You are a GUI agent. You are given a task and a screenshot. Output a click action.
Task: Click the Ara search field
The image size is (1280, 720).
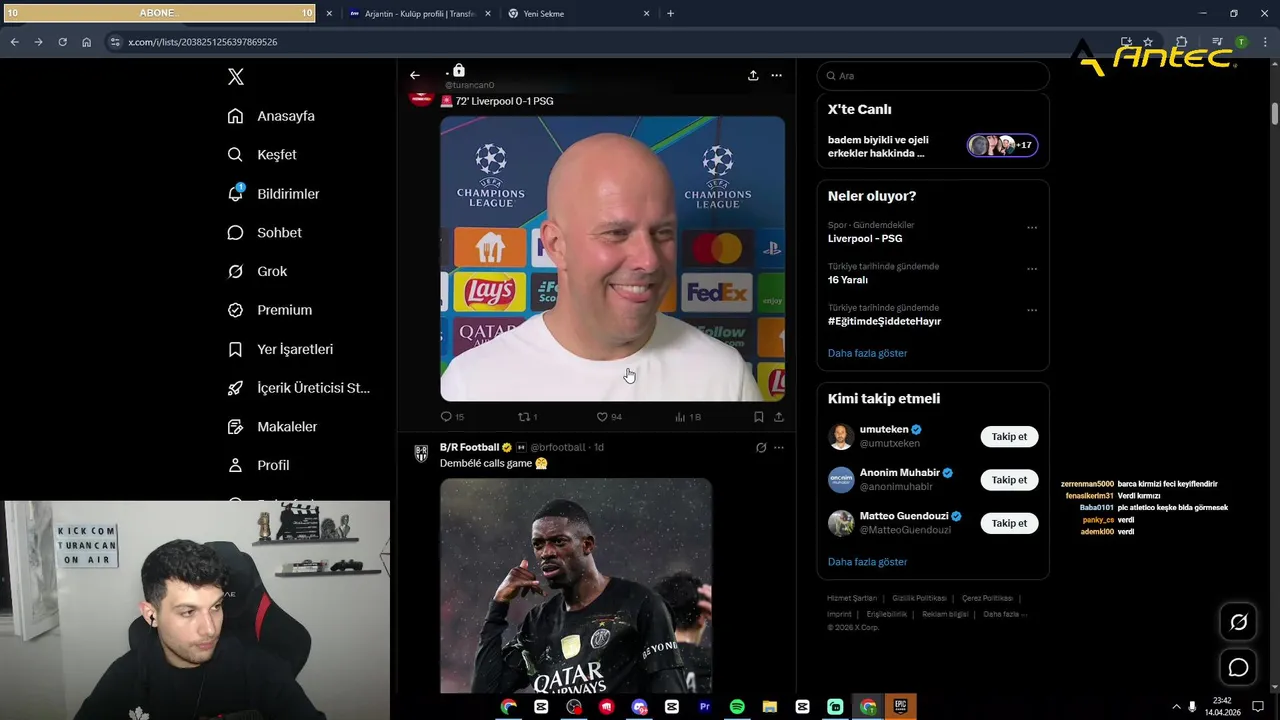pyautogui.click(x=933, y=76)
